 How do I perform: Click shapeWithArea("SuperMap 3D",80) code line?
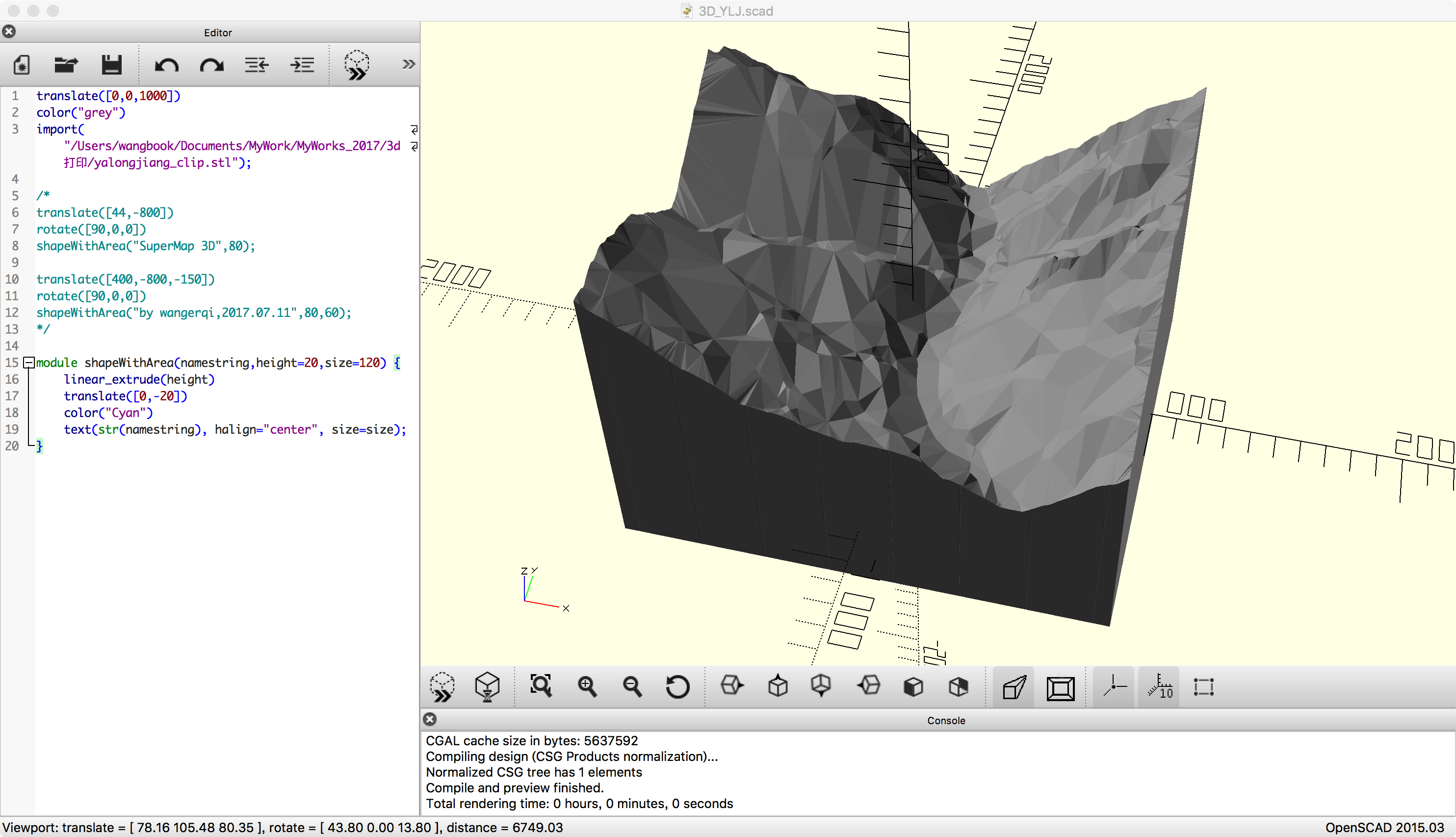146,246
